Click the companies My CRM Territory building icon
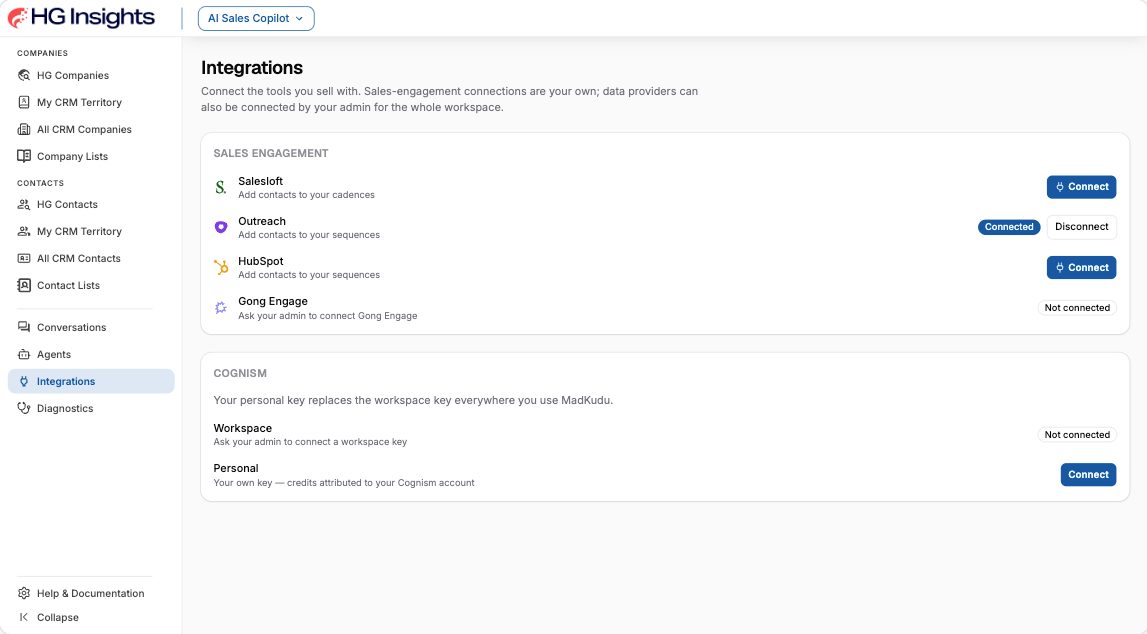The image size is (1147, 634). point(24,102)
